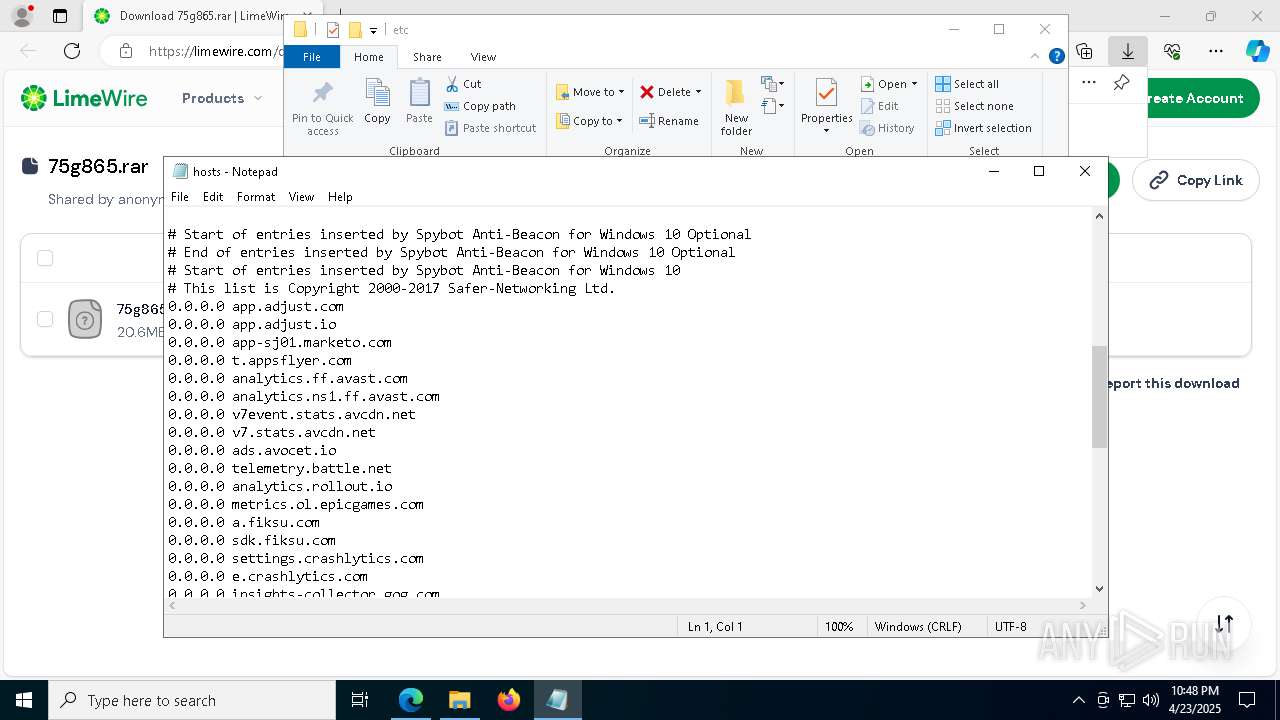Image resolution: width=1280 pixels, height=720 pixels.
Task: Switch to Explorer Share tab
Action: tap(427, 57)
